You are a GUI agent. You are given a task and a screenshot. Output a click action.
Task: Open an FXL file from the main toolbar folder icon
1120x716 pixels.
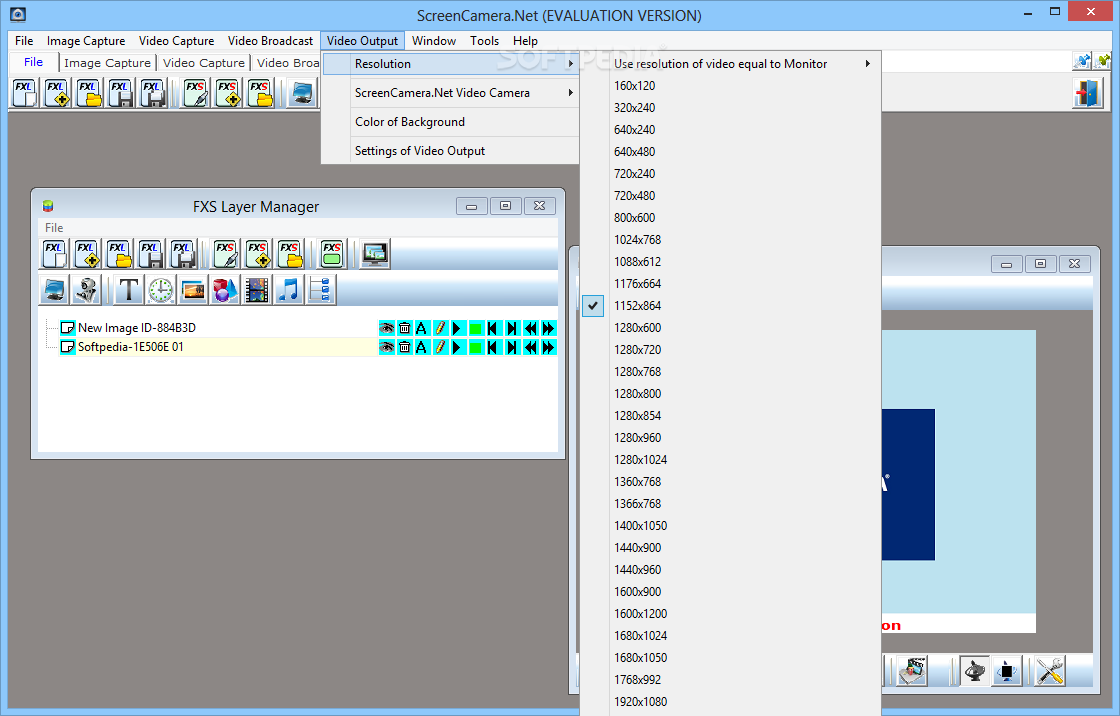click(x=89, y=94)
